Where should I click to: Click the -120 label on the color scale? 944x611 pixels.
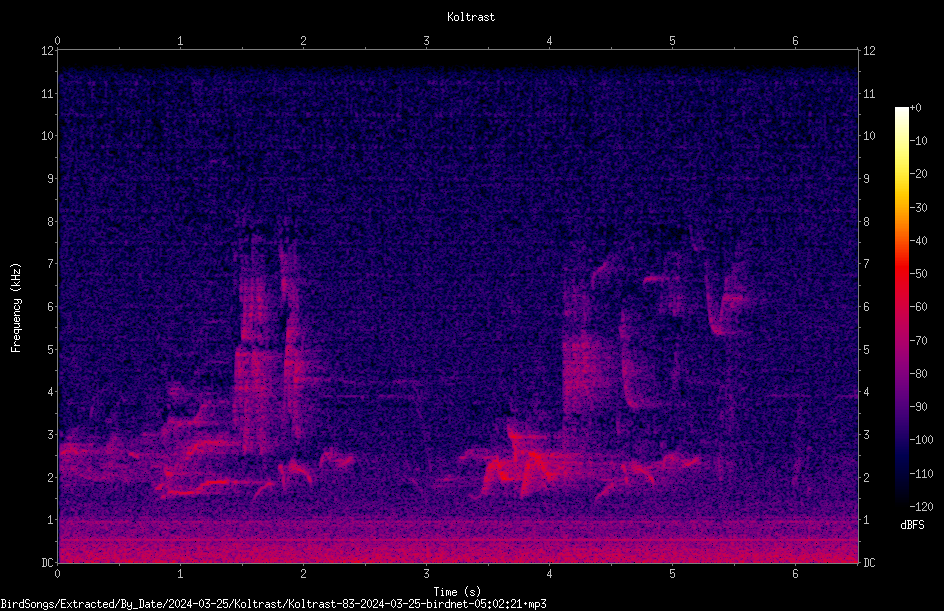(x=921, y=506)
